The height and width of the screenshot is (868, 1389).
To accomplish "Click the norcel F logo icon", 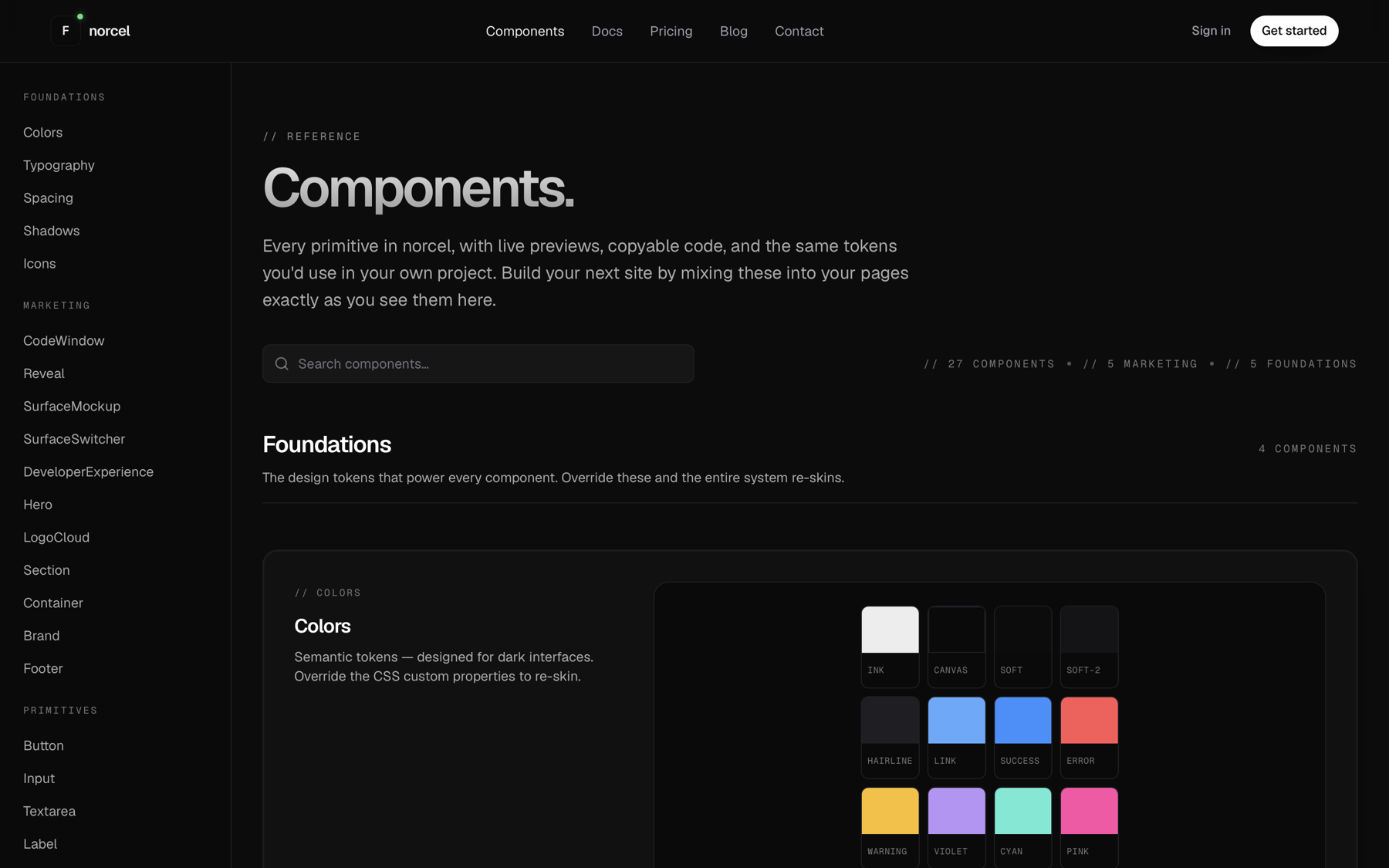I will tap(66, 31).
